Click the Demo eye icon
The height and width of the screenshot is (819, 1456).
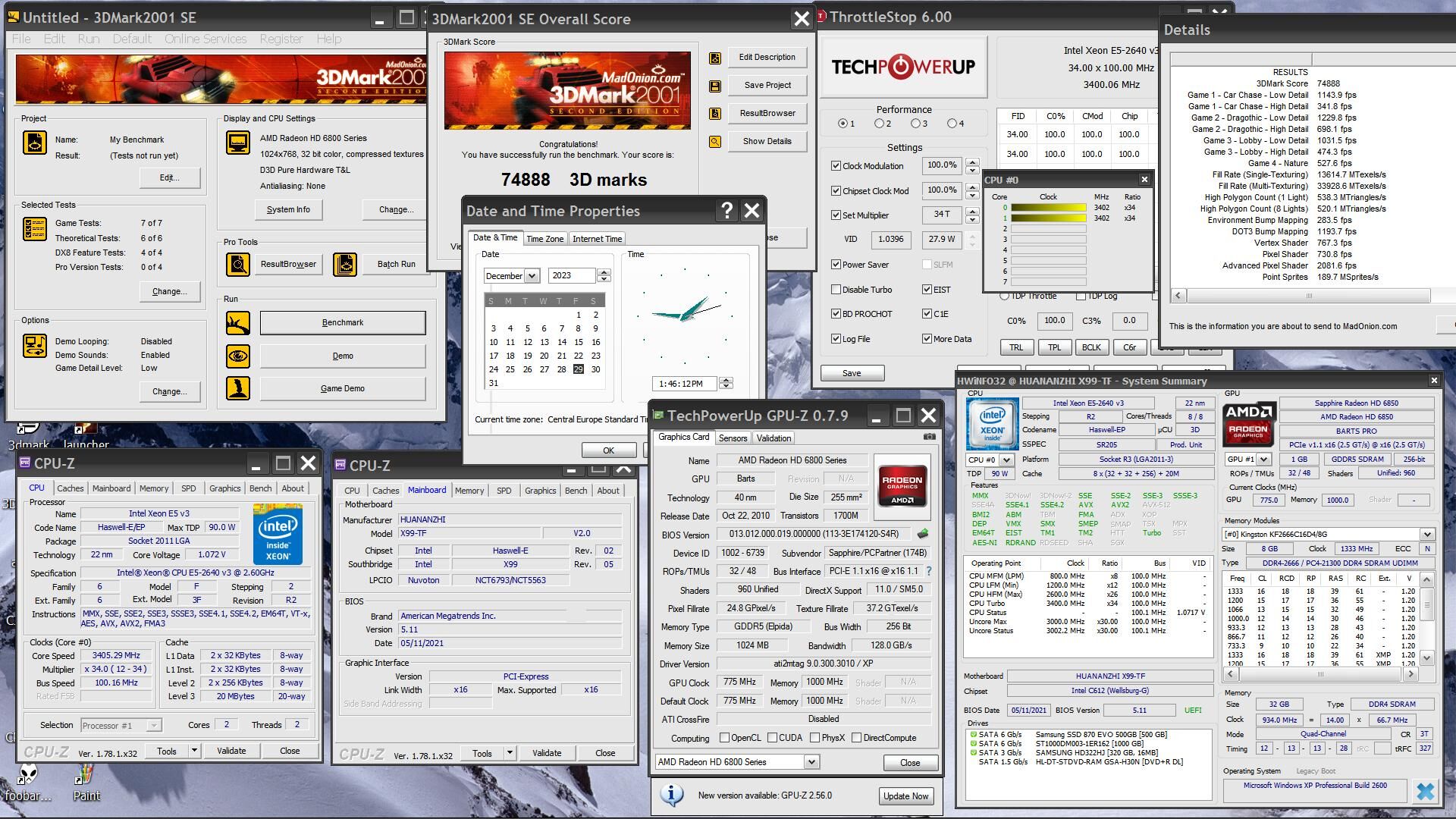coord(238,356)
